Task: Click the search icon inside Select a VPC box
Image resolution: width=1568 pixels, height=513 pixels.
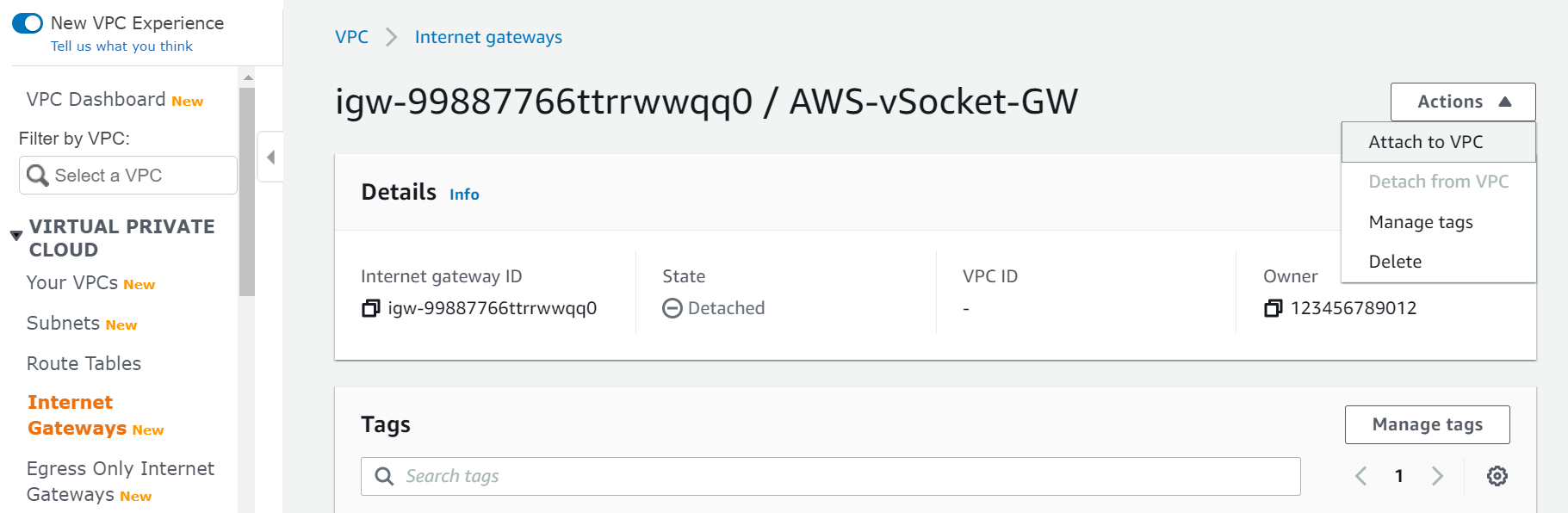Action: tap(38, 175)
